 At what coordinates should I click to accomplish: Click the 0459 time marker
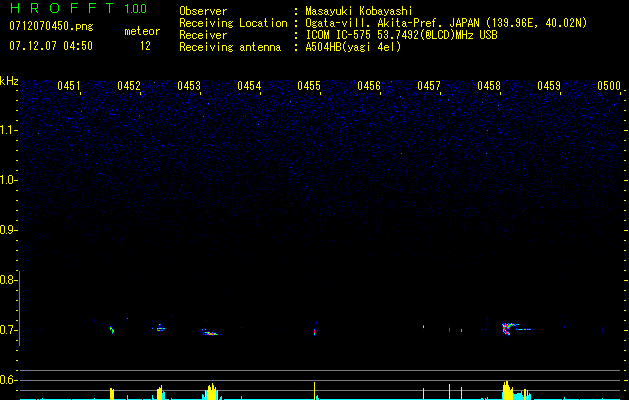tap(549, 86)
